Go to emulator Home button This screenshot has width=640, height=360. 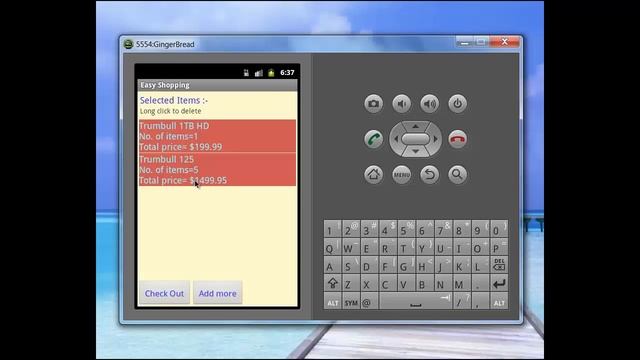[373, 175]
